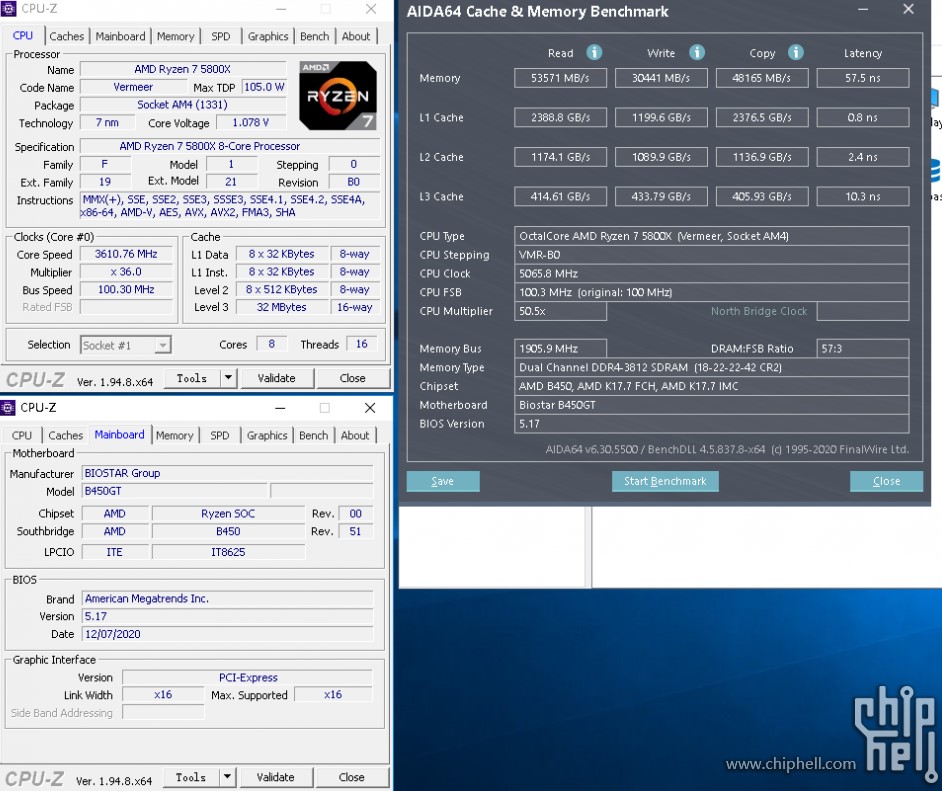Click Close button in top CPU-Z window

pos(352,378)
